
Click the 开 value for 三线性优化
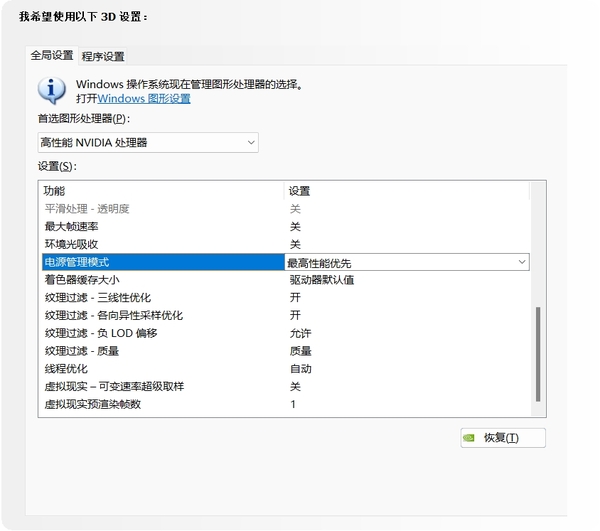point(295,298)
